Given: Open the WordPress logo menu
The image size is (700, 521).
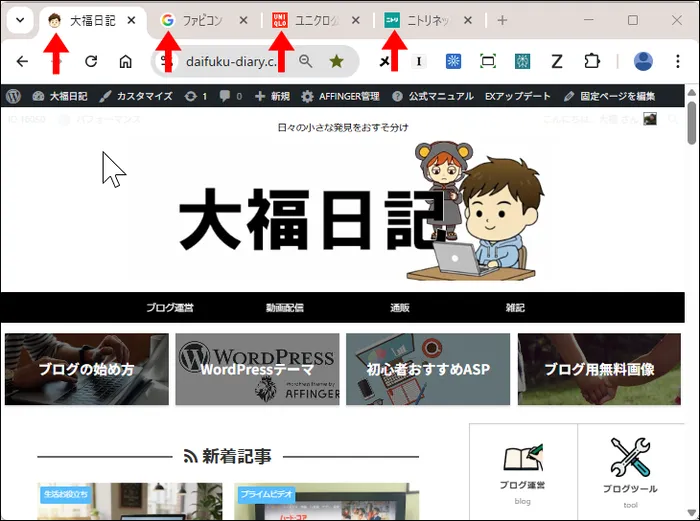Looking at the screenshot, I should coord(13,96).
